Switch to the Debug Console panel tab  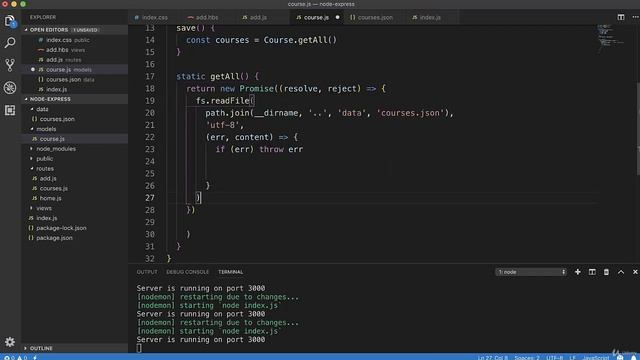click(x=187, y=272)
